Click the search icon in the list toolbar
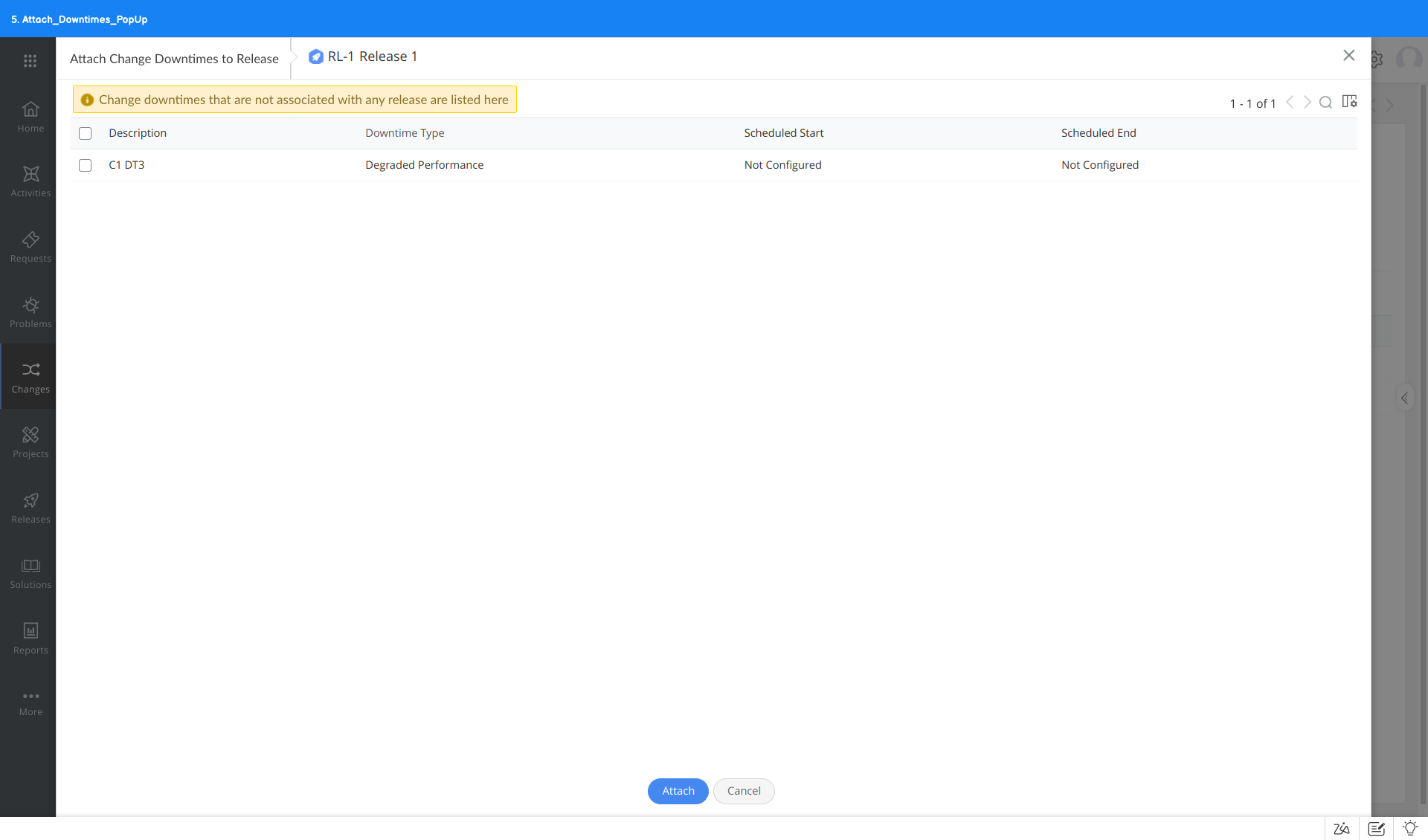 click(x=1325, y=103)
